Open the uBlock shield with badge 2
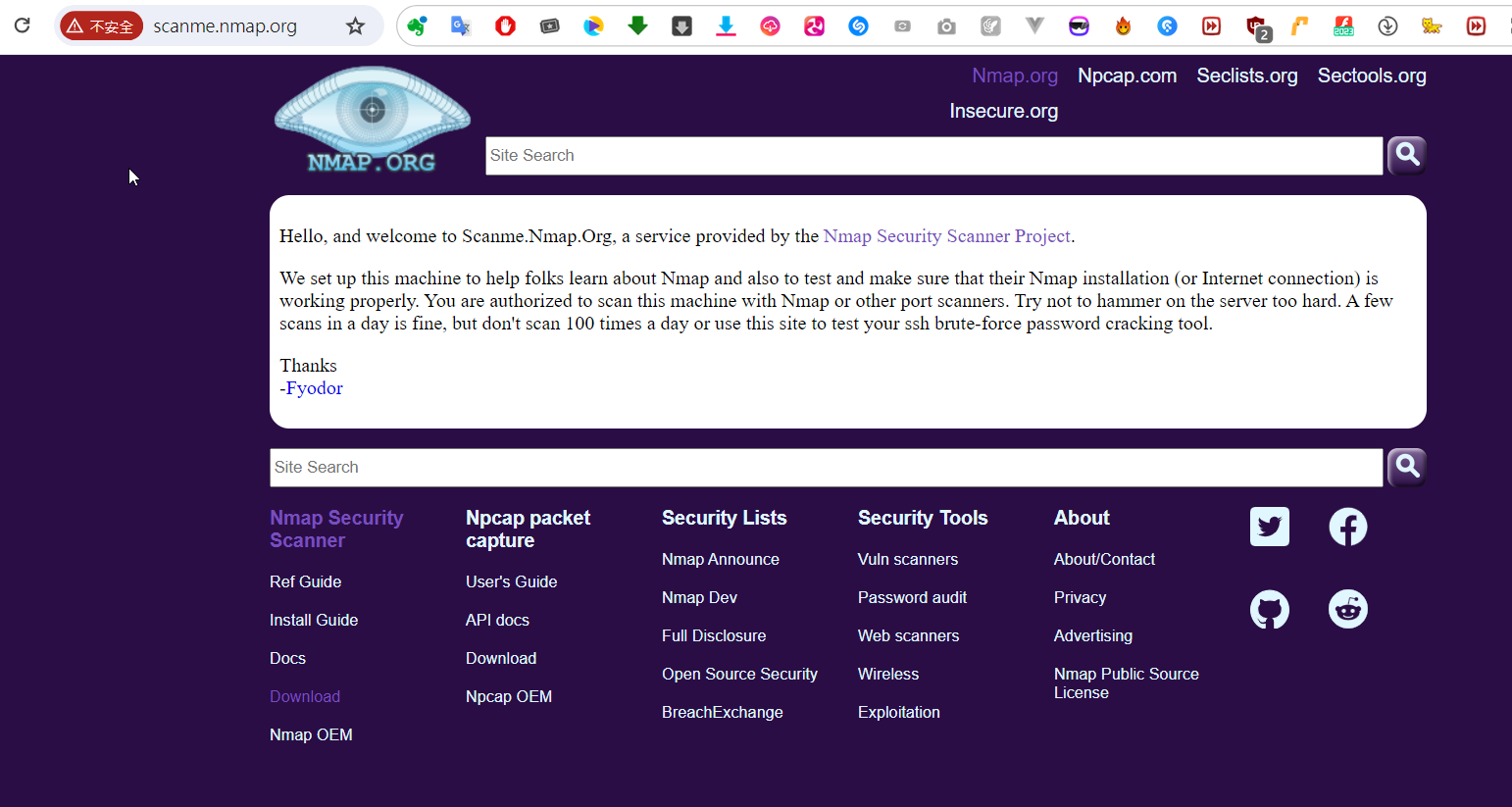Screen dimensions: 1512x807 tap(1257, 28)
